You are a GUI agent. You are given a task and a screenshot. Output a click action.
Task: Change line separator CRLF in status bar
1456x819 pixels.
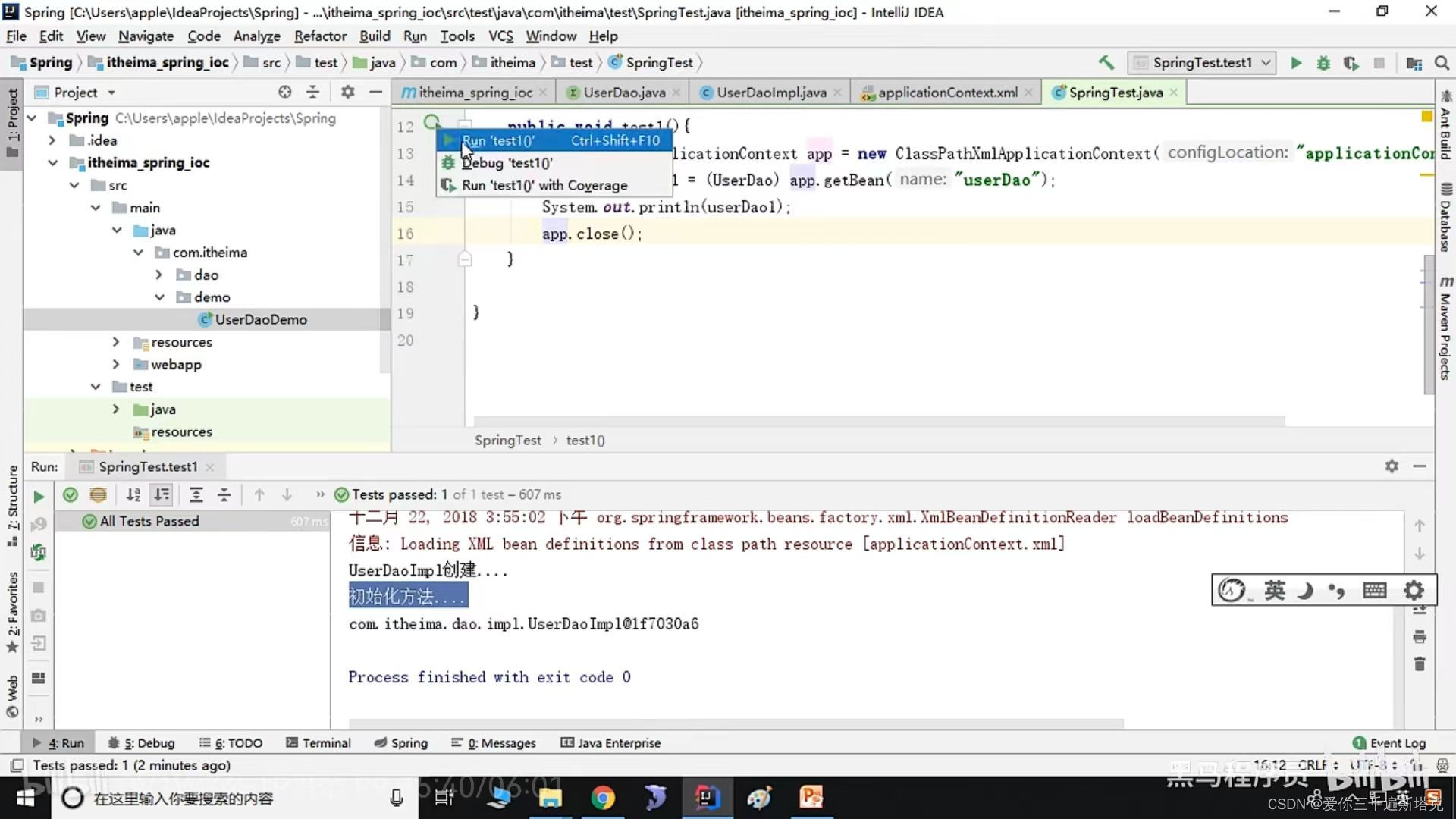pyautogui.click(x=1318, y=765)
